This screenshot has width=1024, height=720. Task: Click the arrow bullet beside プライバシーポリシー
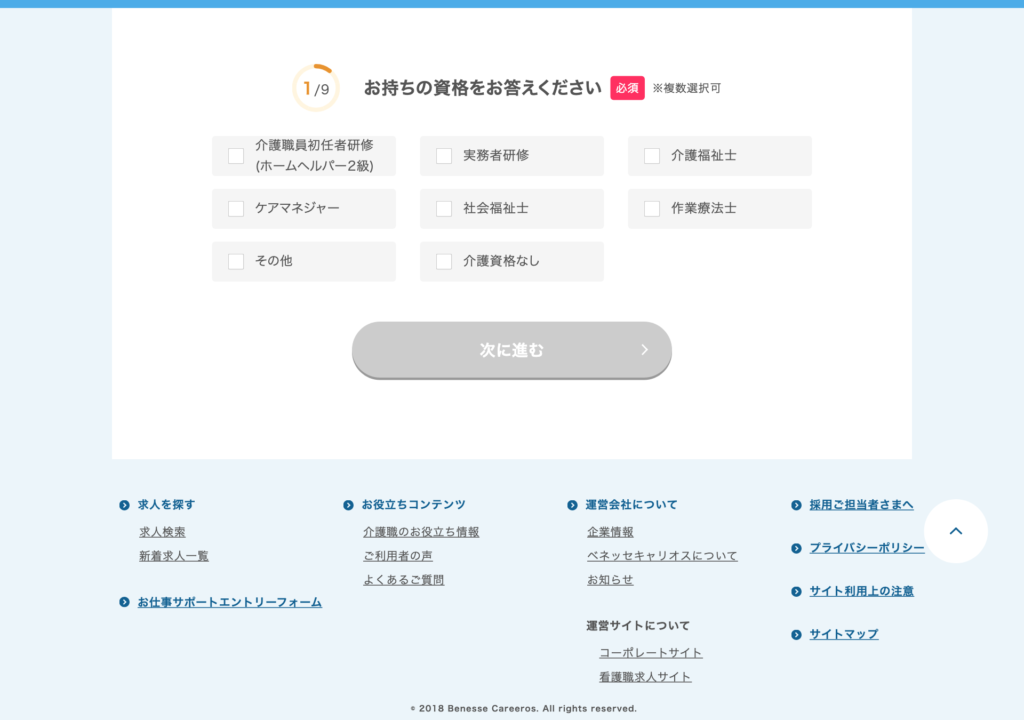click(796, 548)
